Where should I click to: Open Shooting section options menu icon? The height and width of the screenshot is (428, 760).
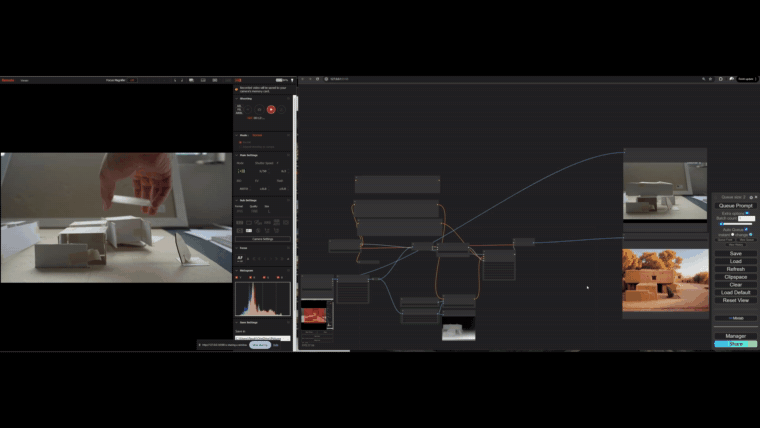288,98
